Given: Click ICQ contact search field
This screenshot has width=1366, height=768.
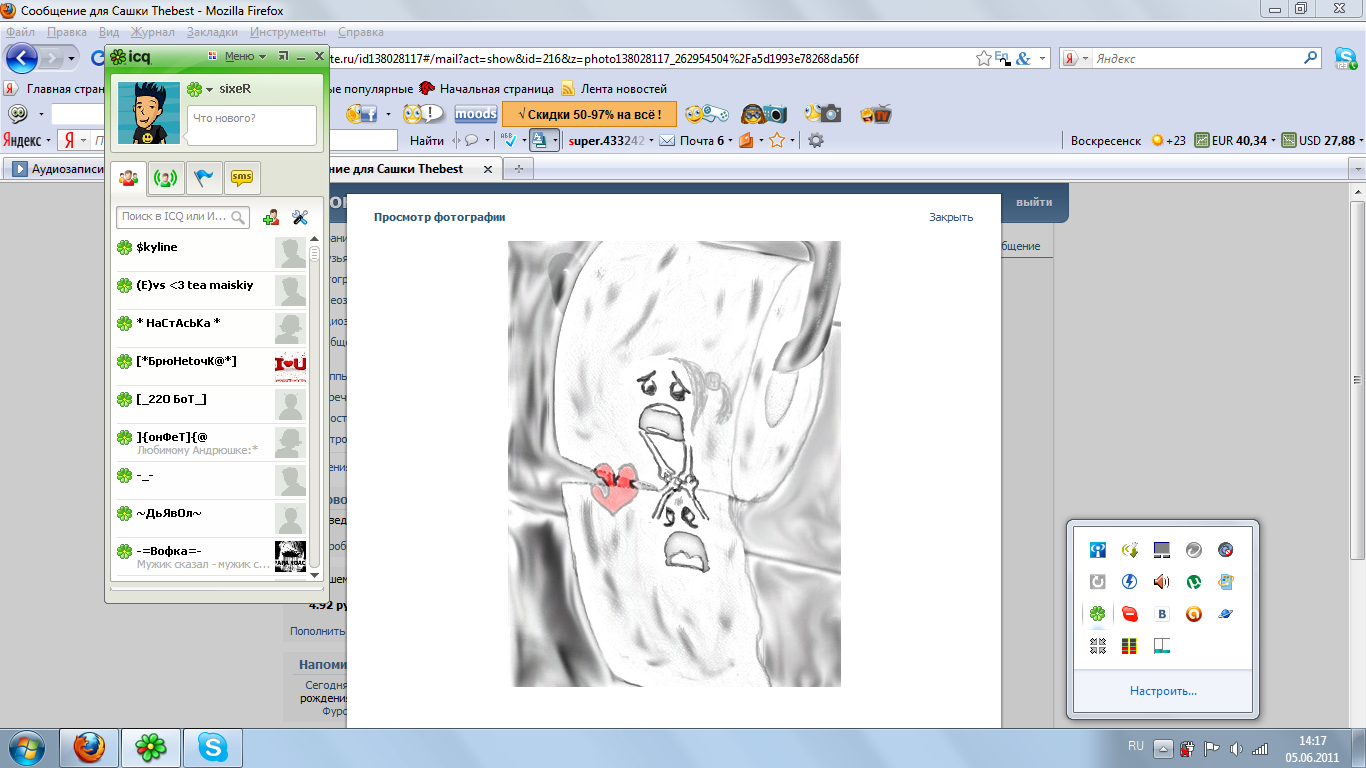Looking at the screenshot, I should pos(183,217).
